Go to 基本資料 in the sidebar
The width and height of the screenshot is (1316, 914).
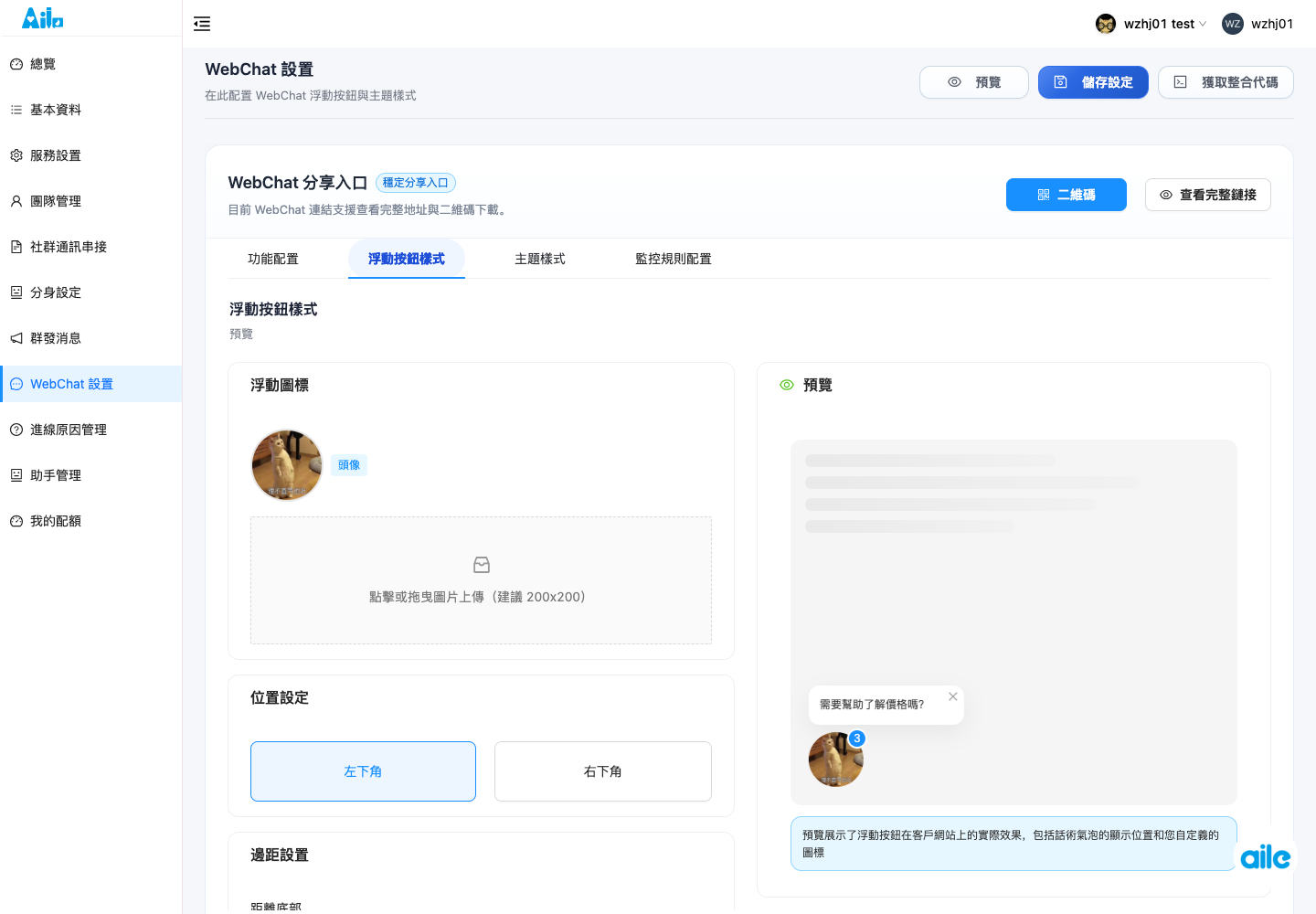[90, 110]
